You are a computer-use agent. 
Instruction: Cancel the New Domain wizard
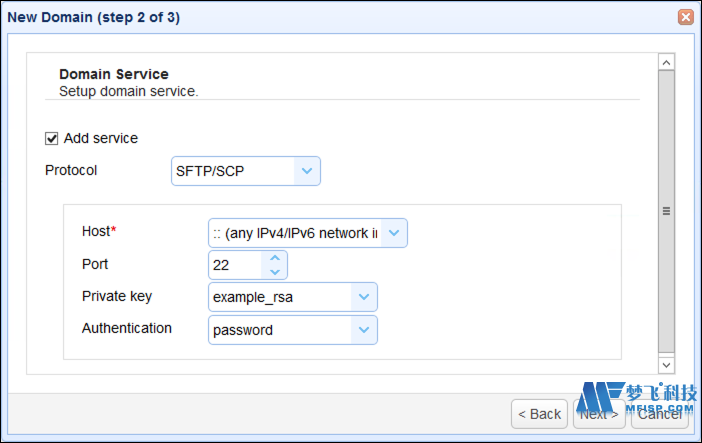(x=659, y=414)
